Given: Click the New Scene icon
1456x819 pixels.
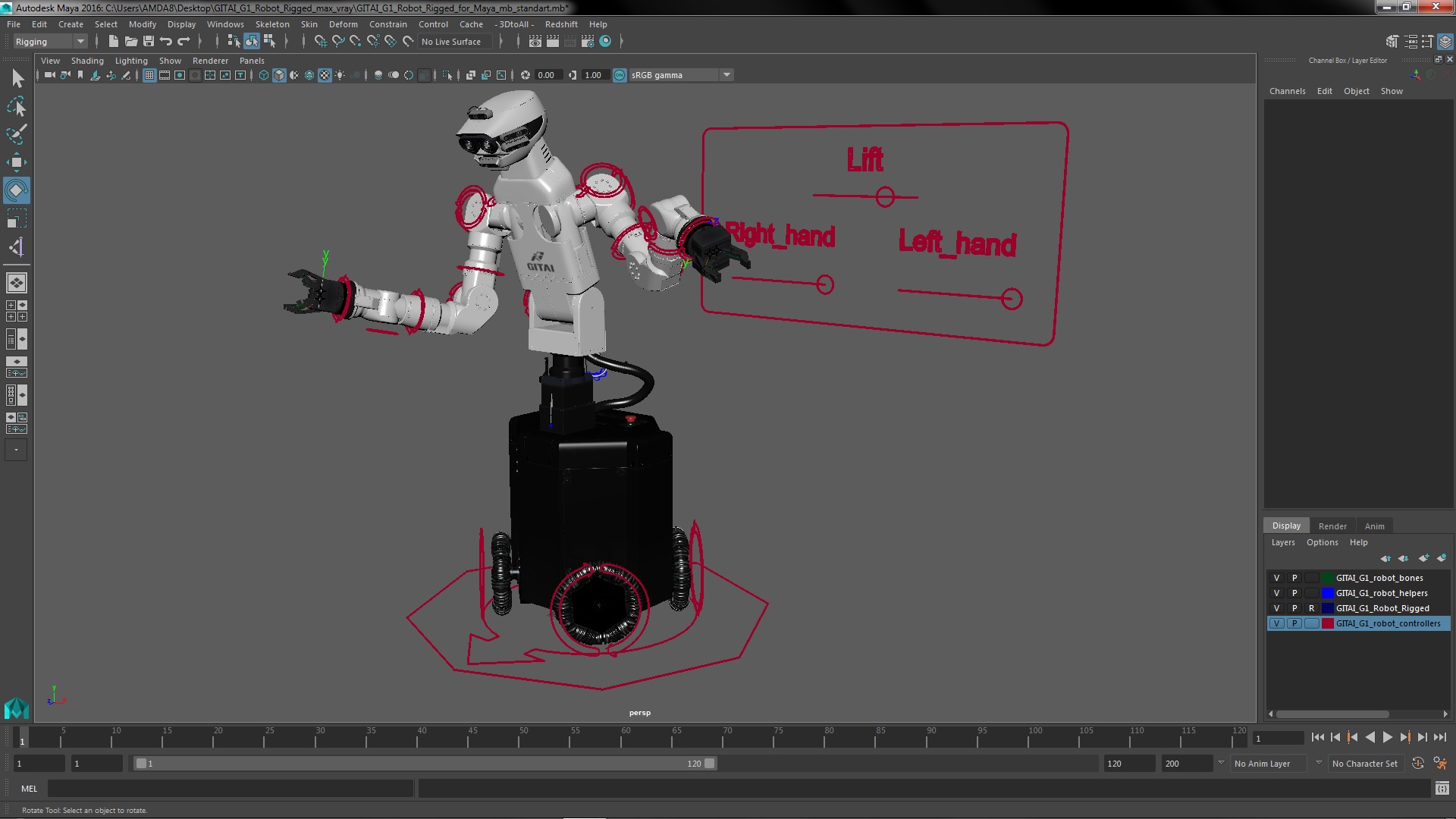Looking at the screenshot, I should pyautogui.click(x=114, y=42).
